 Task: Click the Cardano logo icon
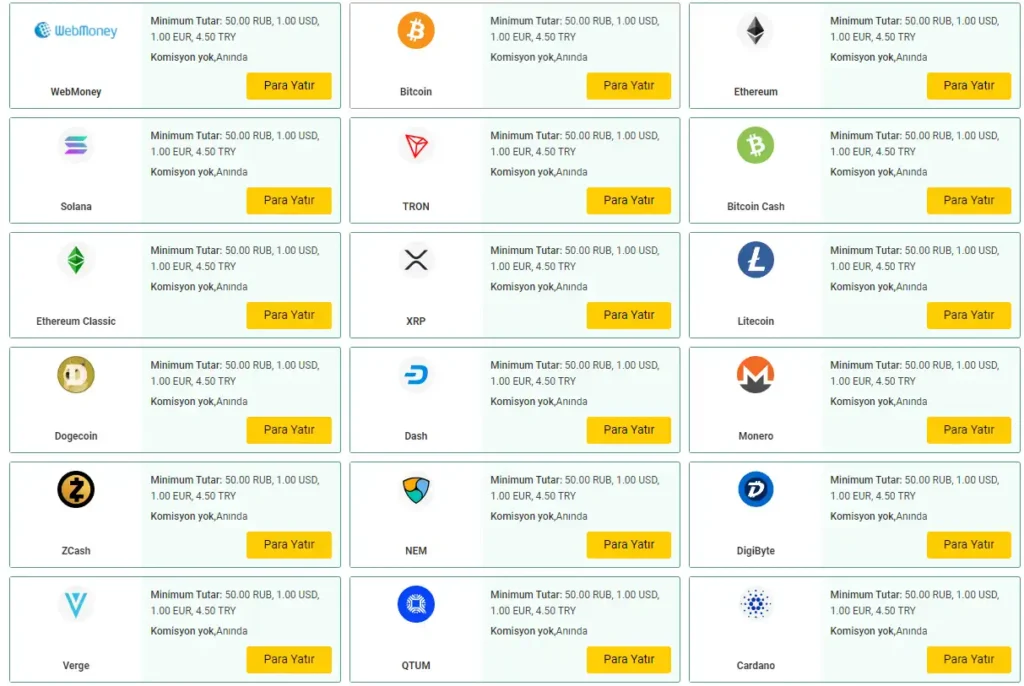pyautogui.click(x=755, y=604)
